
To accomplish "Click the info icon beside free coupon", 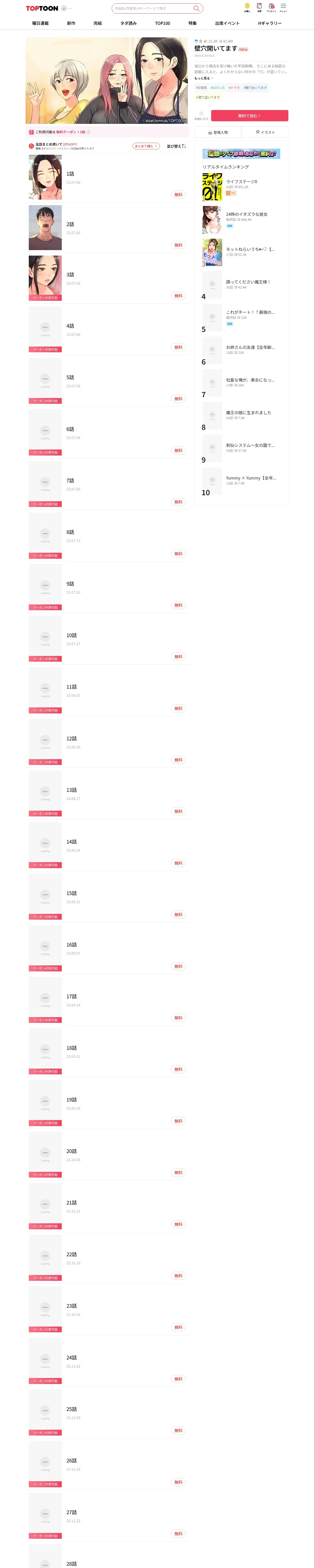I will (88, 132).
